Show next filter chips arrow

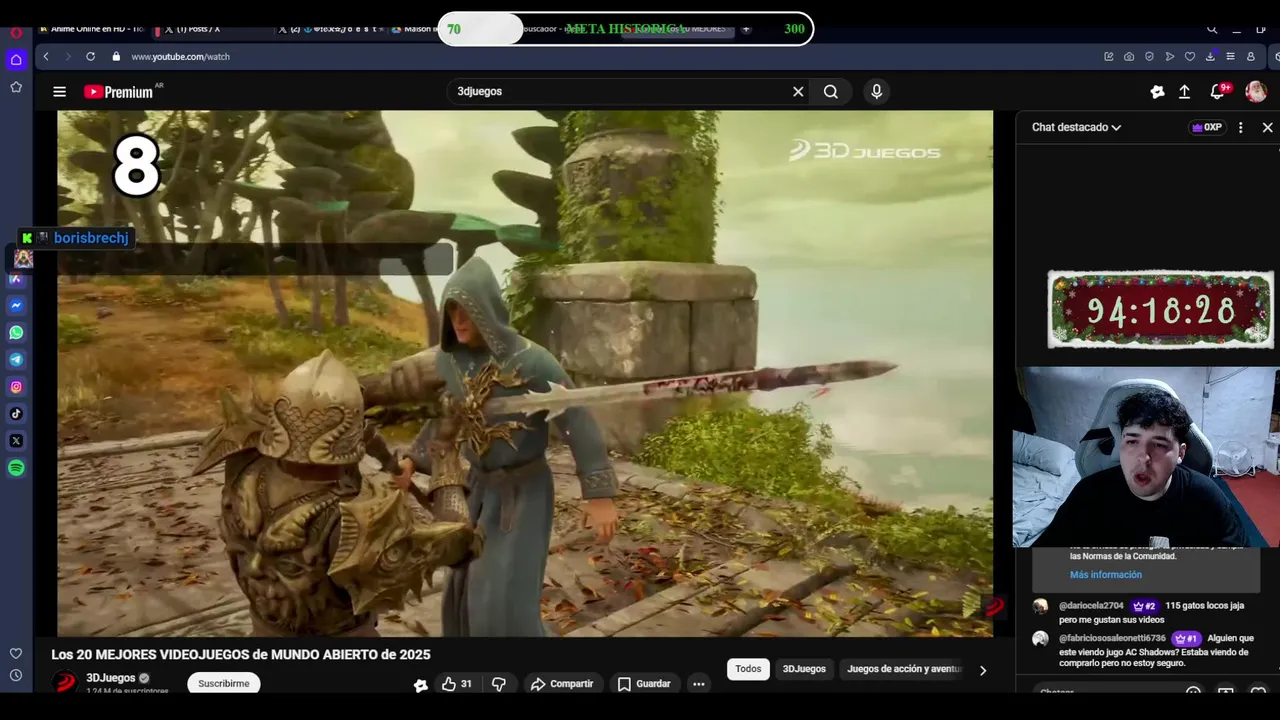pos(982,670)
